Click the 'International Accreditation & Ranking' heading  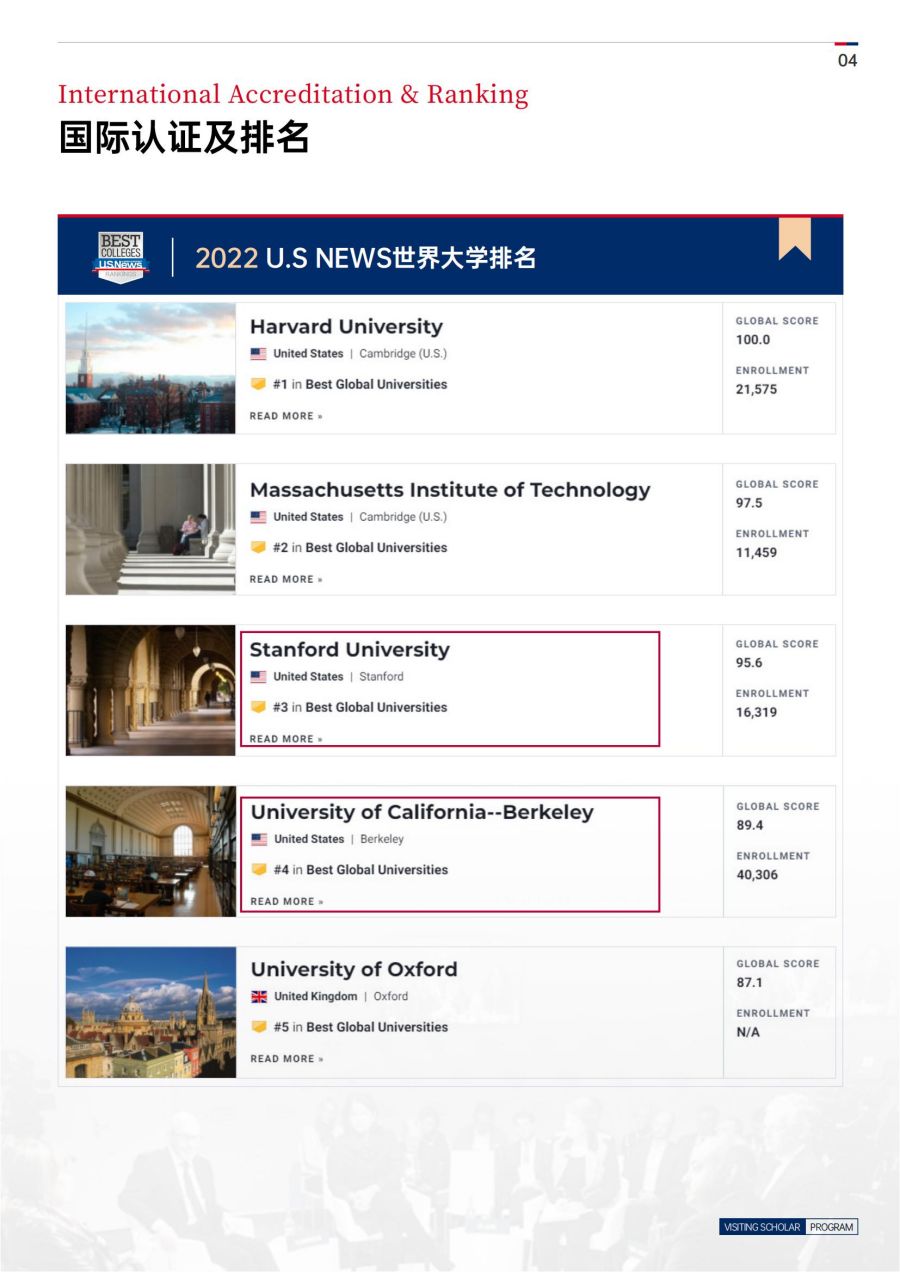[x=293, y=95]
